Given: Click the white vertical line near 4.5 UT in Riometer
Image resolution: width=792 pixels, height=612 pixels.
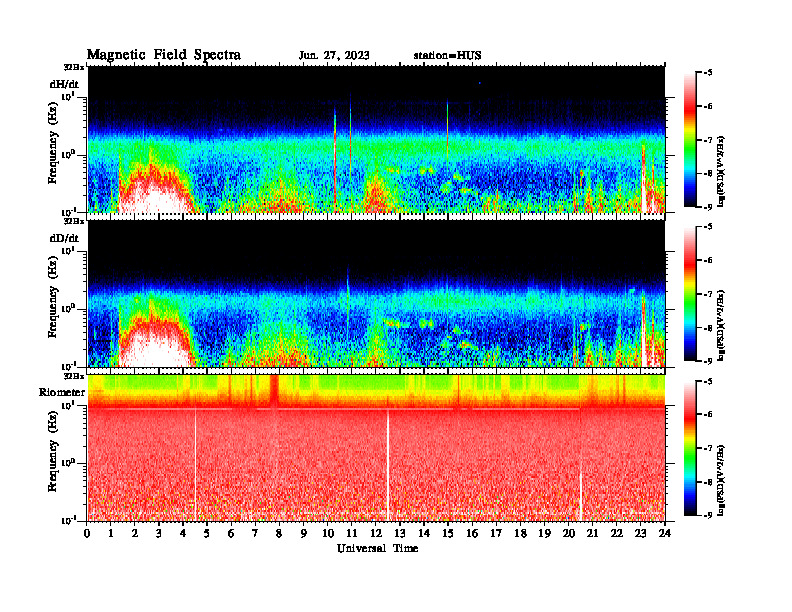Looking at the screenshot, I should (195, 465).
